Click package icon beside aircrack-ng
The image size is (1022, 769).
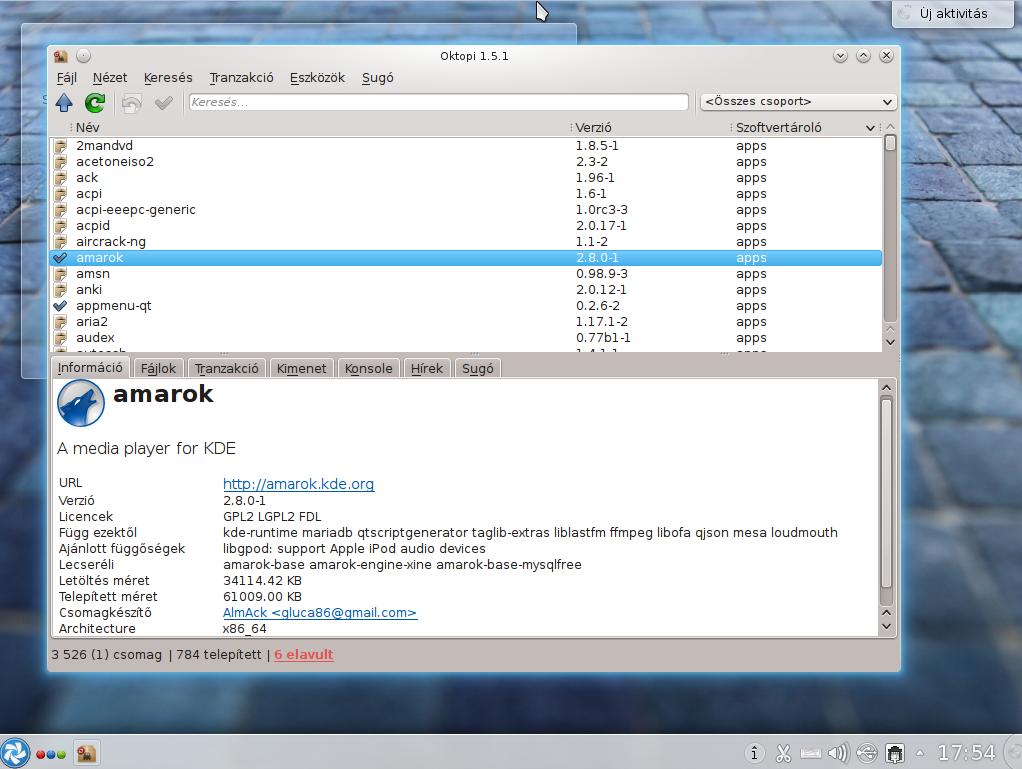coord(61,242)
